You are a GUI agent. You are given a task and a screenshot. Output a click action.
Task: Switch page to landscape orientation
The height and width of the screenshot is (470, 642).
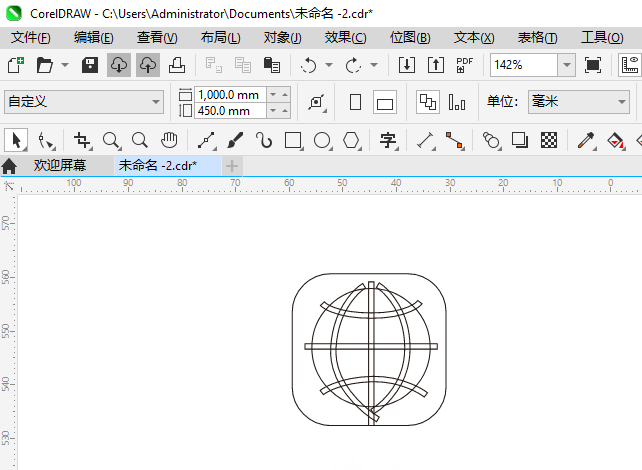[x=384, y=102]
